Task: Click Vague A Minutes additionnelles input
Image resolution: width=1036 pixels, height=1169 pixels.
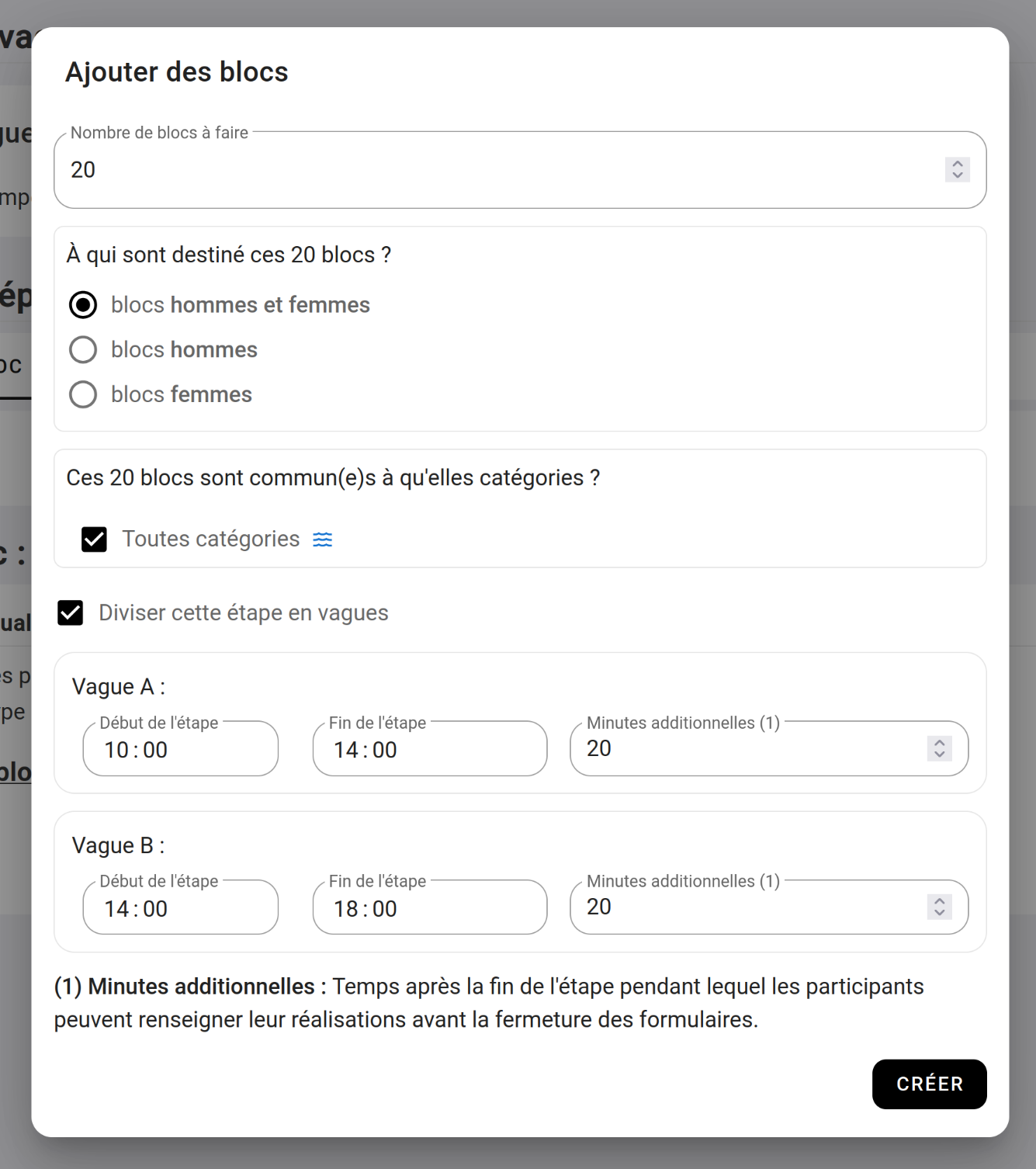Action: click(x=745, y=749)
